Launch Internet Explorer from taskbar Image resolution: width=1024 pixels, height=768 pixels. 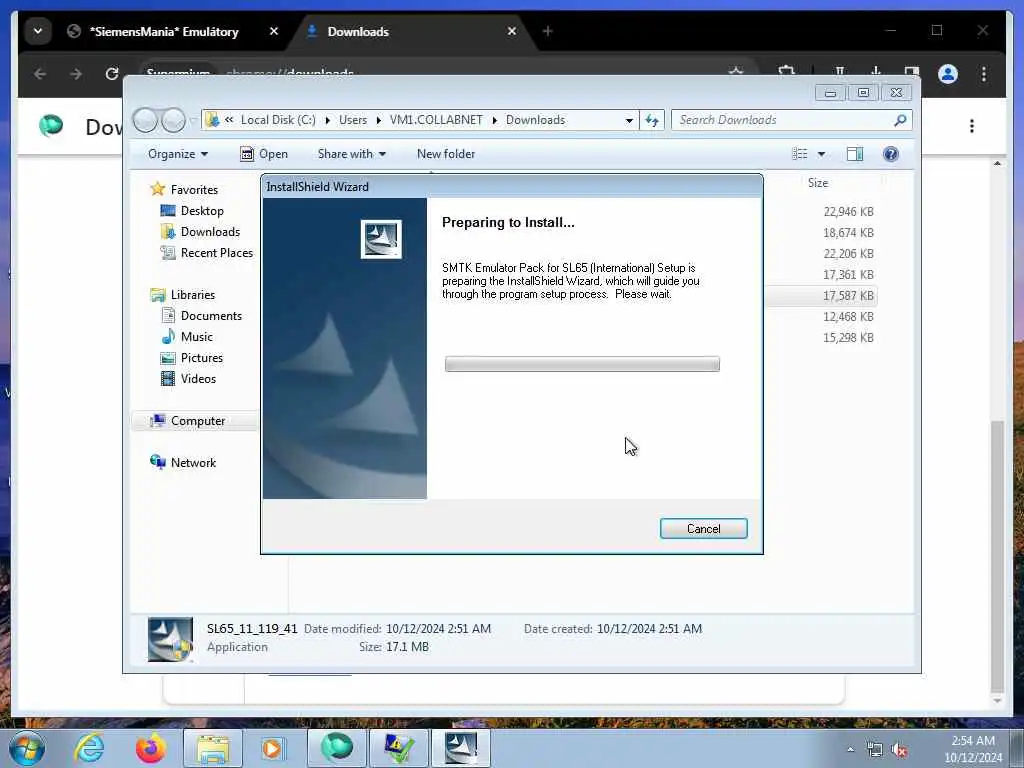coord(89,748)
